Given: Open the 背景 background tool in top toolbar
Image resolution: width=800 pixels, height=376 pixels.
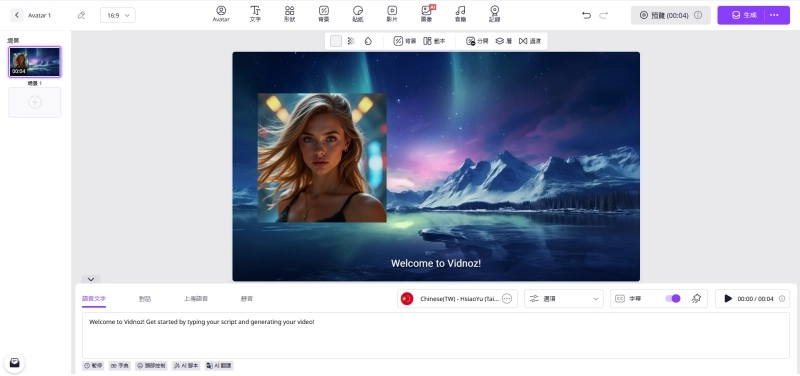Looking at the screenshot, I should click(x=323, y=14).
